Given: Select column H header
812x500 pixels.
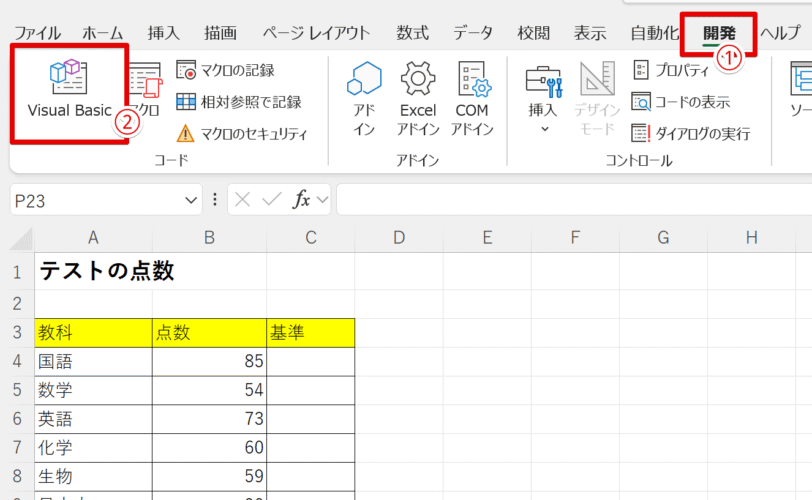Looking at the screenshot, I should 751,238.
